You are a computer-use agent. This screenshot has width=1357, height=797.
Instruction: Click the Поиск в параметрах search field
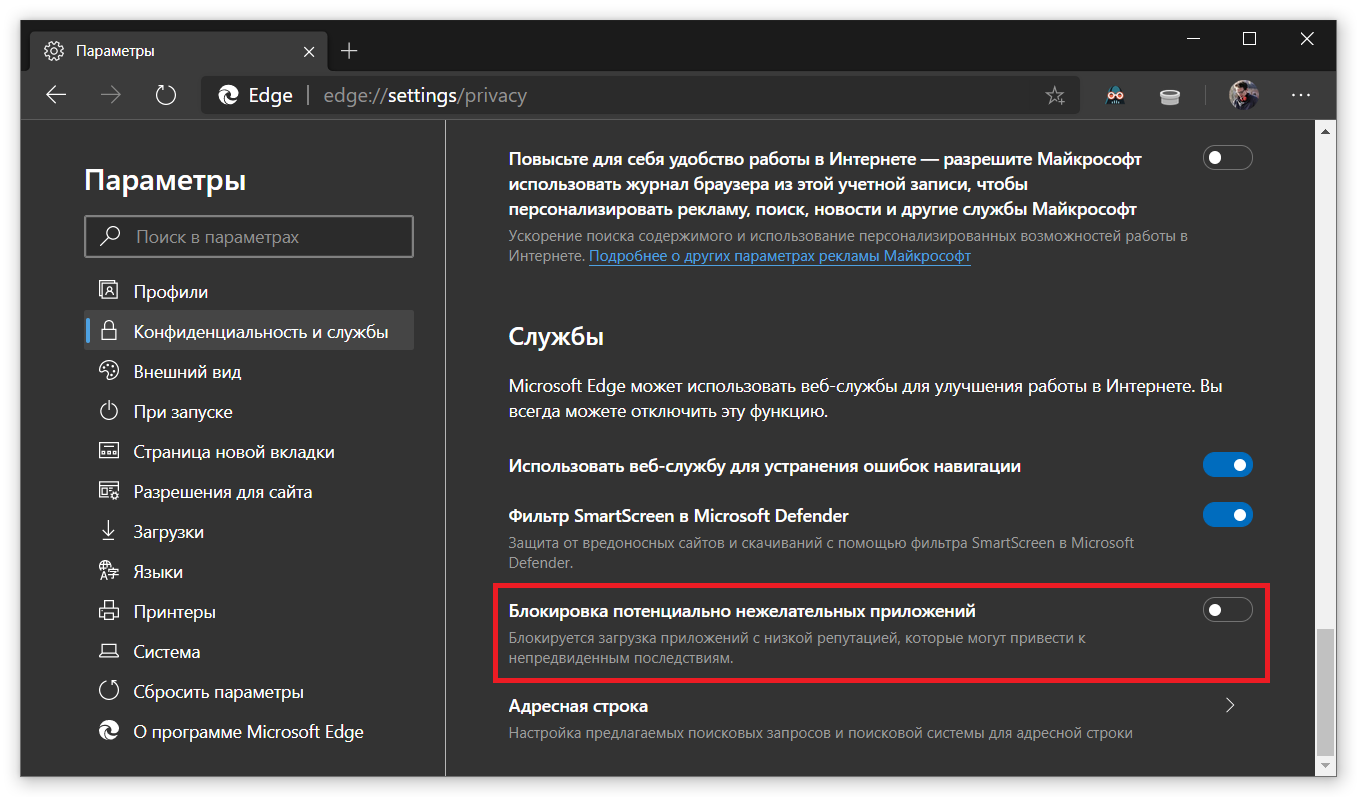click(249, 237)
